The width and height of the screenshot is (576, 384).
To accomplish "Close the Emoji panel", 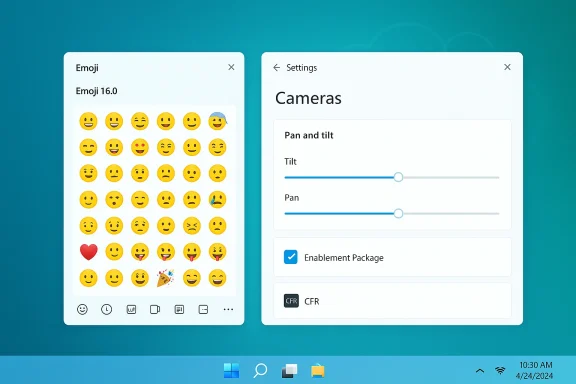I will click(231, 67).
